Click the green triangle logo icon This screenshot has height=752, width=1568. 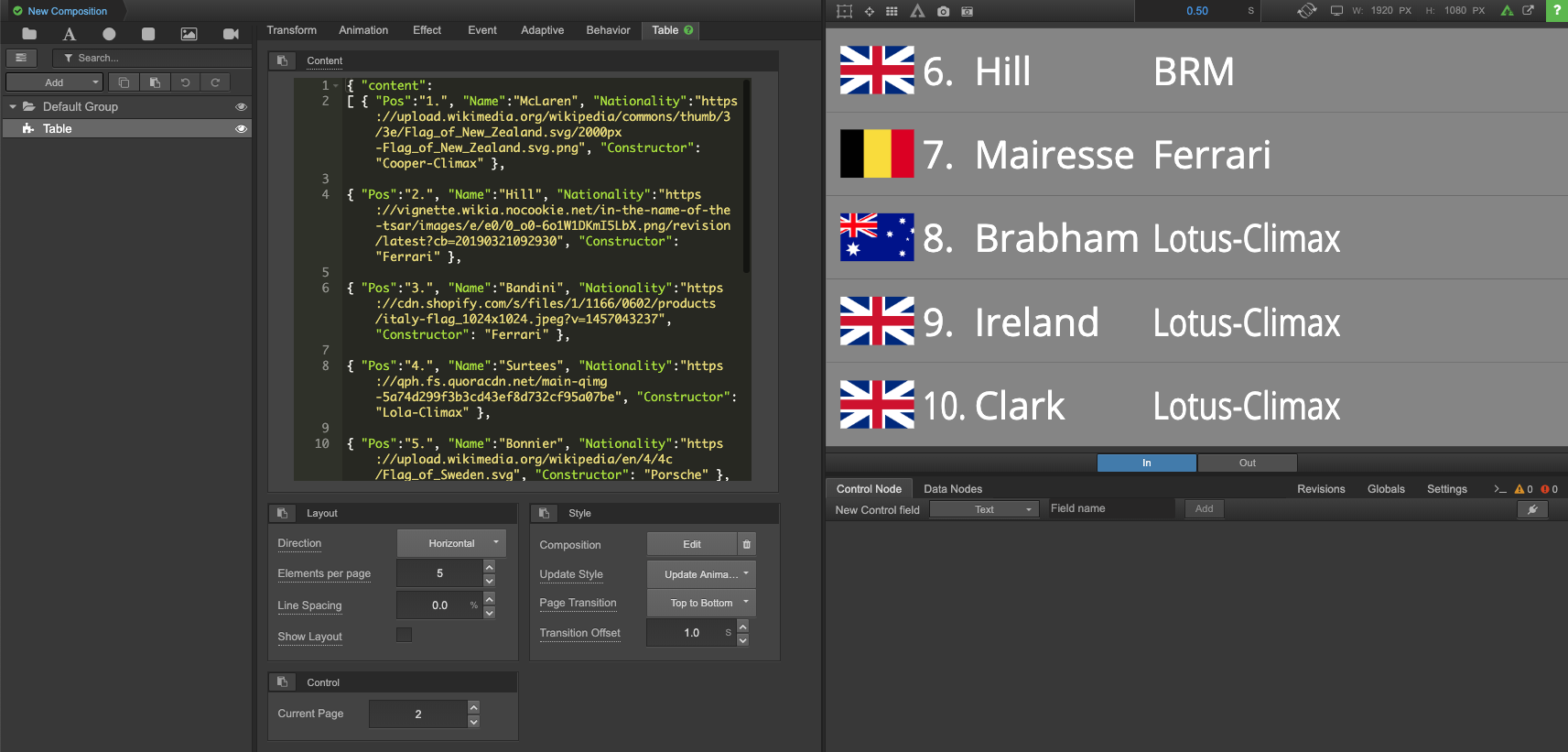coord(1507,11)
